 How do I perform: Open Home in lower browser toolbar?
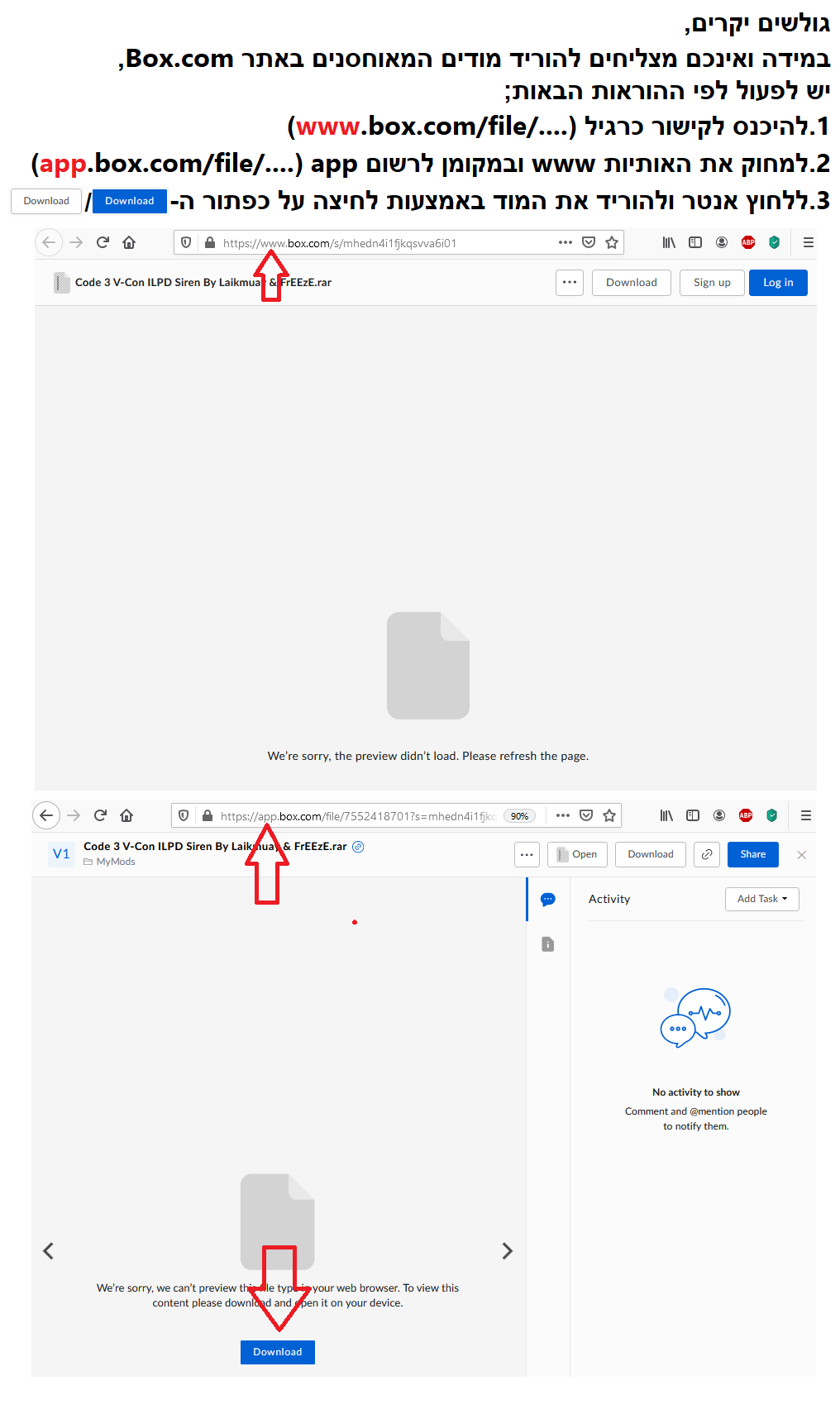tap(126, 815)
